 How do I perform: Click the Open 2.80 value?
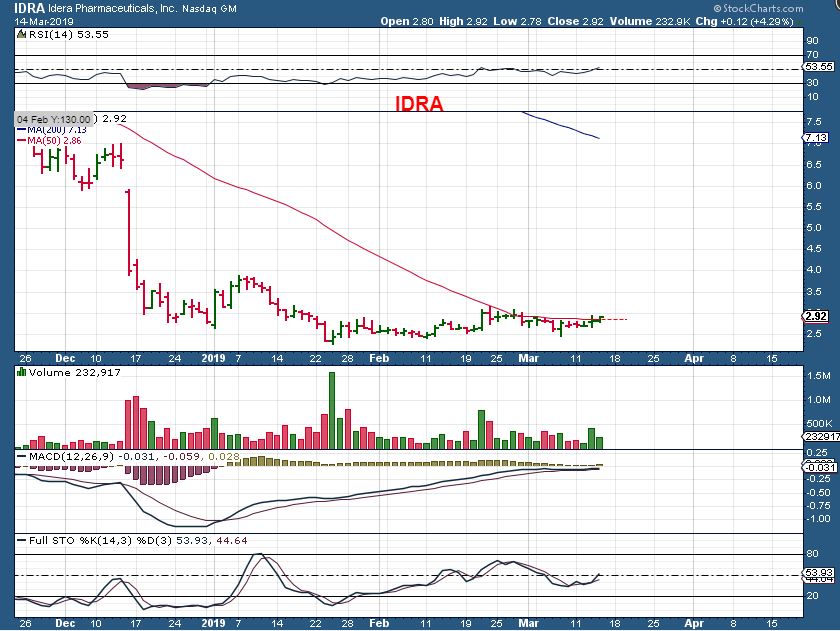click(407, 21)
